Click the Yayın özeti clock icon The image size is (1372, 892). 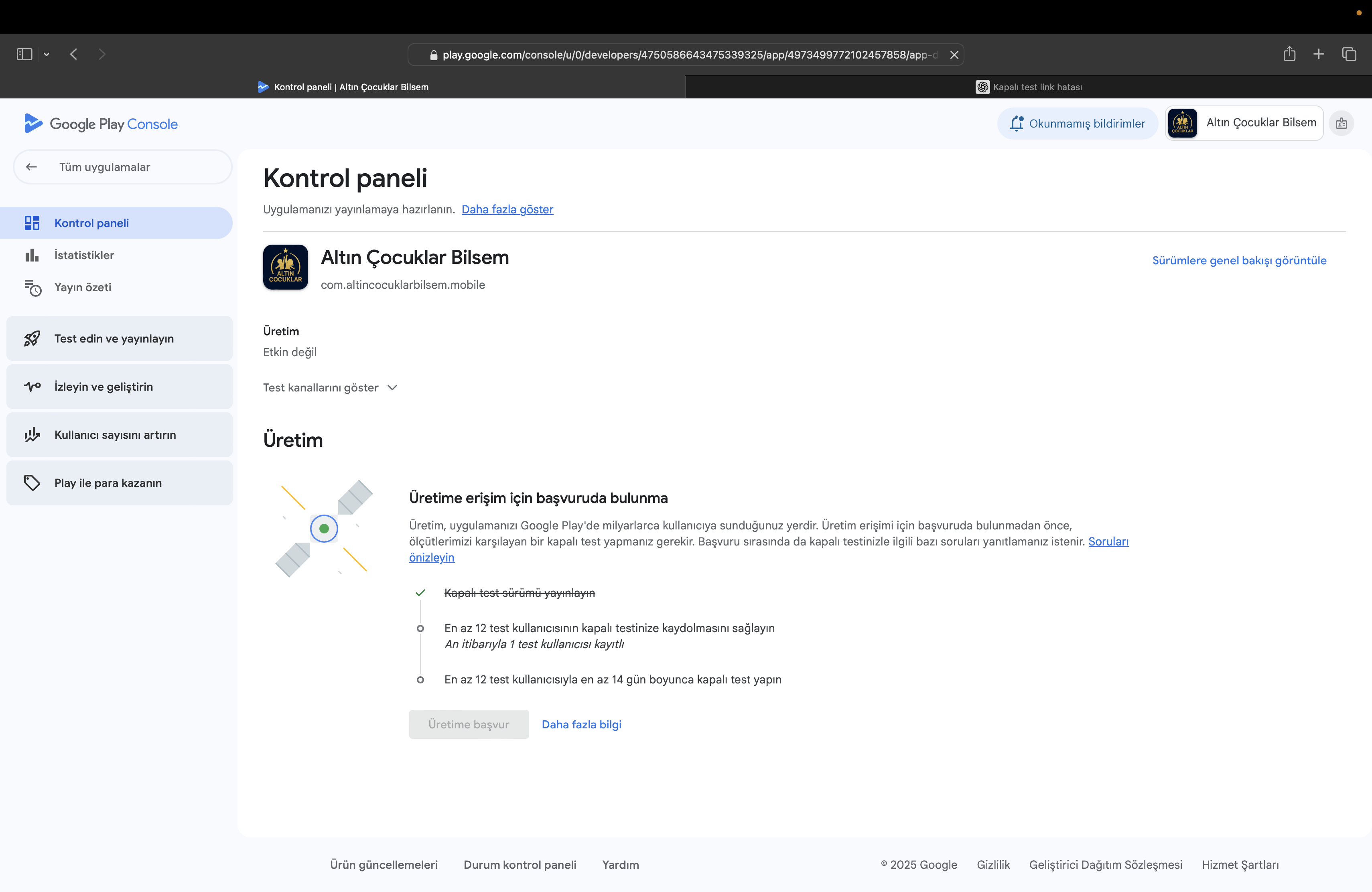[33, 288]
